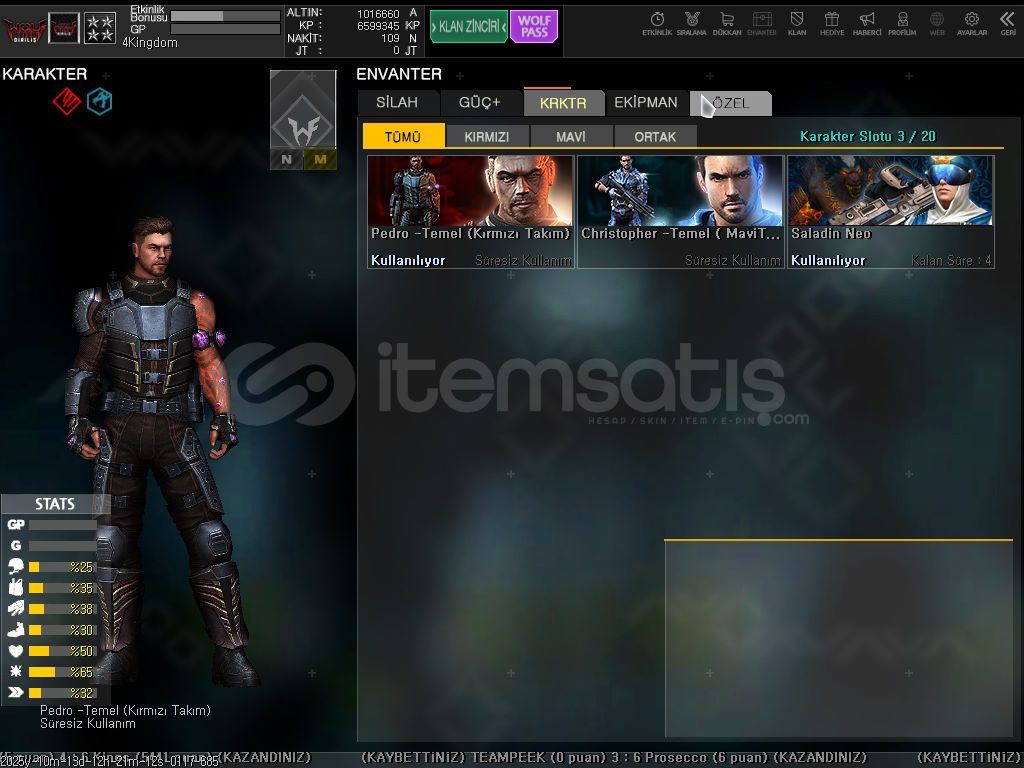Open the Dükkan shopping cart icon
Screen dimensions: 1024x768
pos(727,24)
